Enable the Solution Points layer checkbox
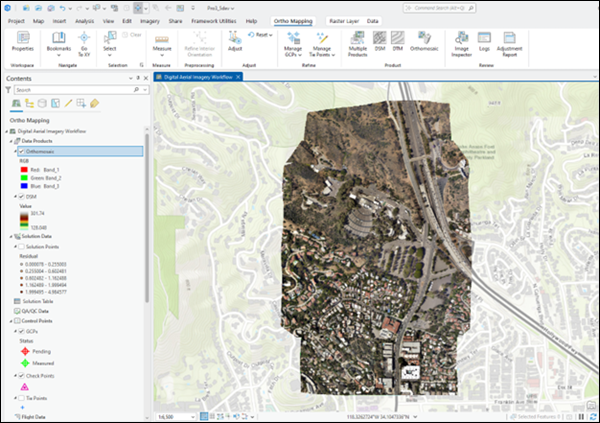 (x=21, y=246)
